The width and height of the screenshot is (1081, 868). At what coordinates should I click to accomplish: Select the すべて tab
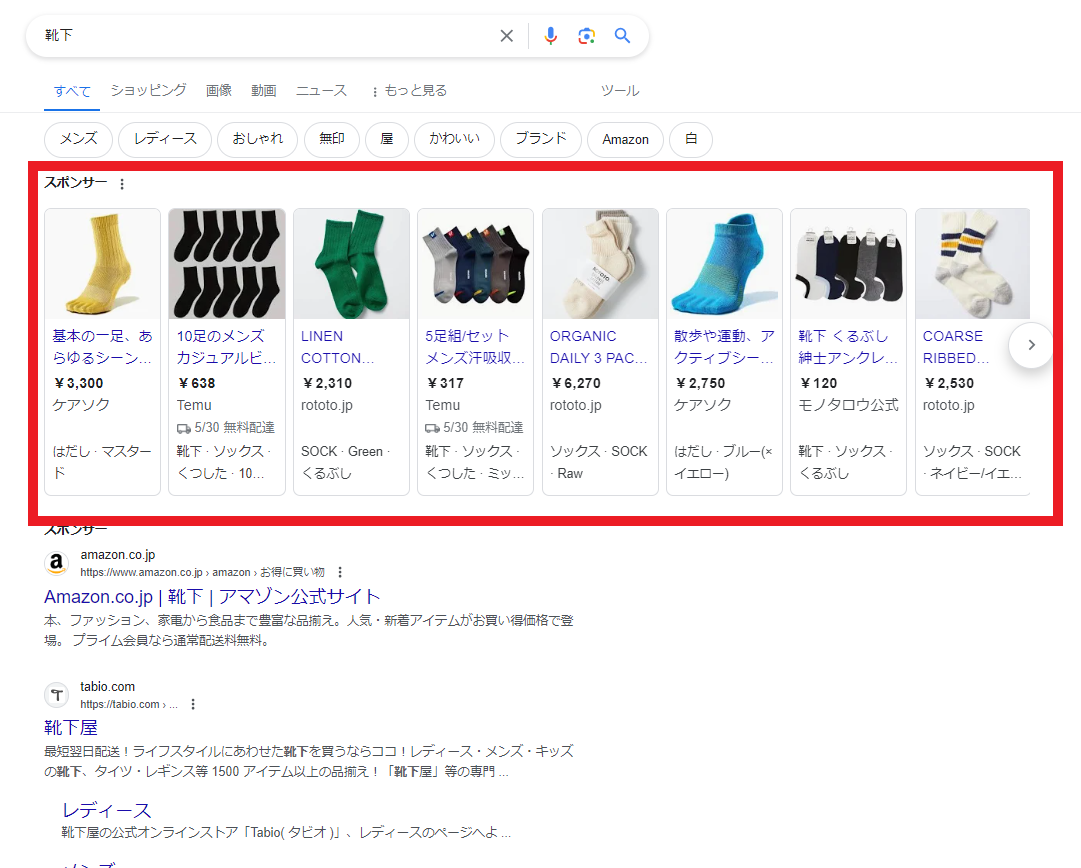[x=72, y=91]
